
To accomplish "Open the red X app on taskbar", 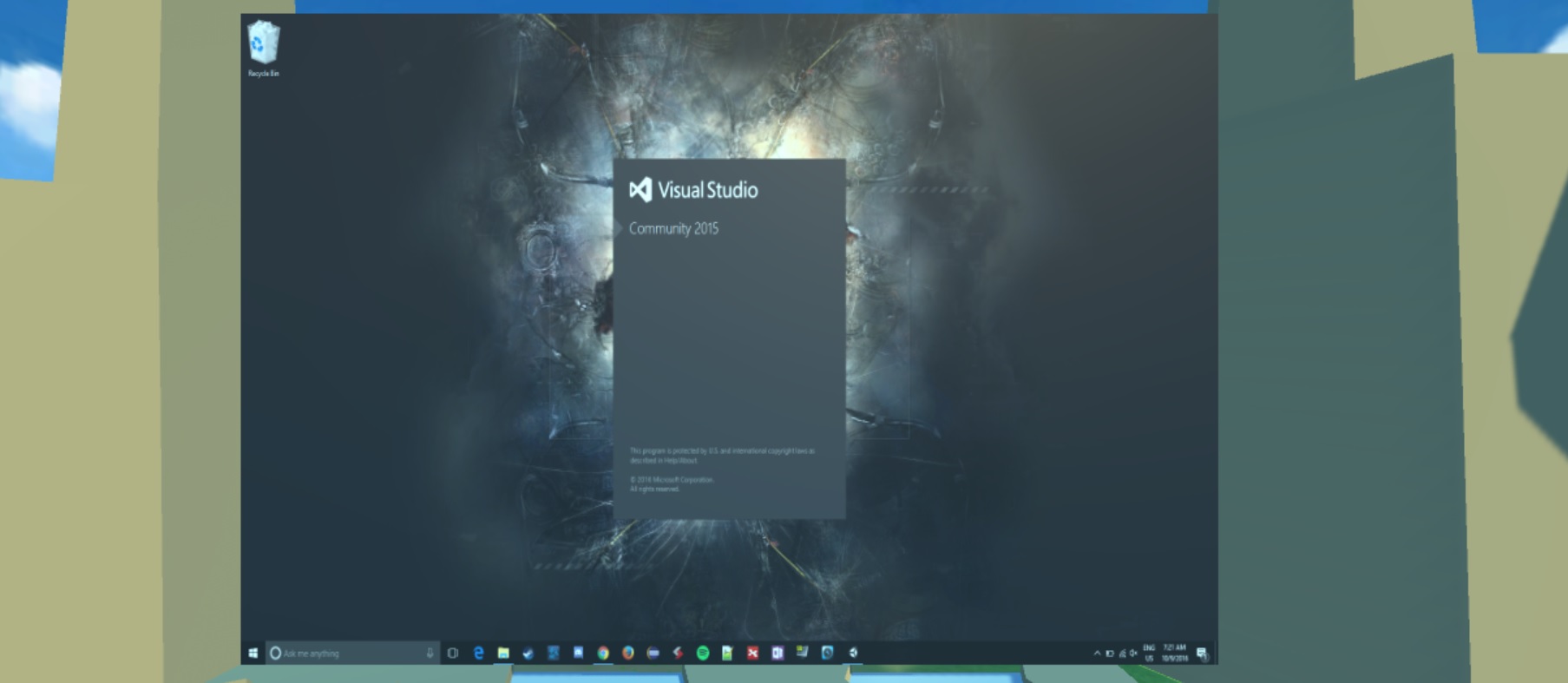I will coord(752,653).
